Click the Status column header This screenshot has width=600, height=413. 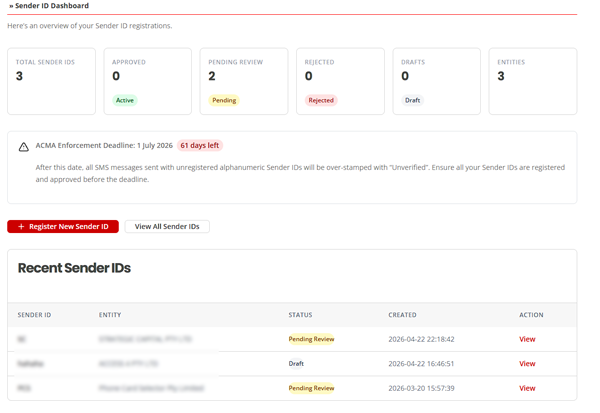pos(300,315)
